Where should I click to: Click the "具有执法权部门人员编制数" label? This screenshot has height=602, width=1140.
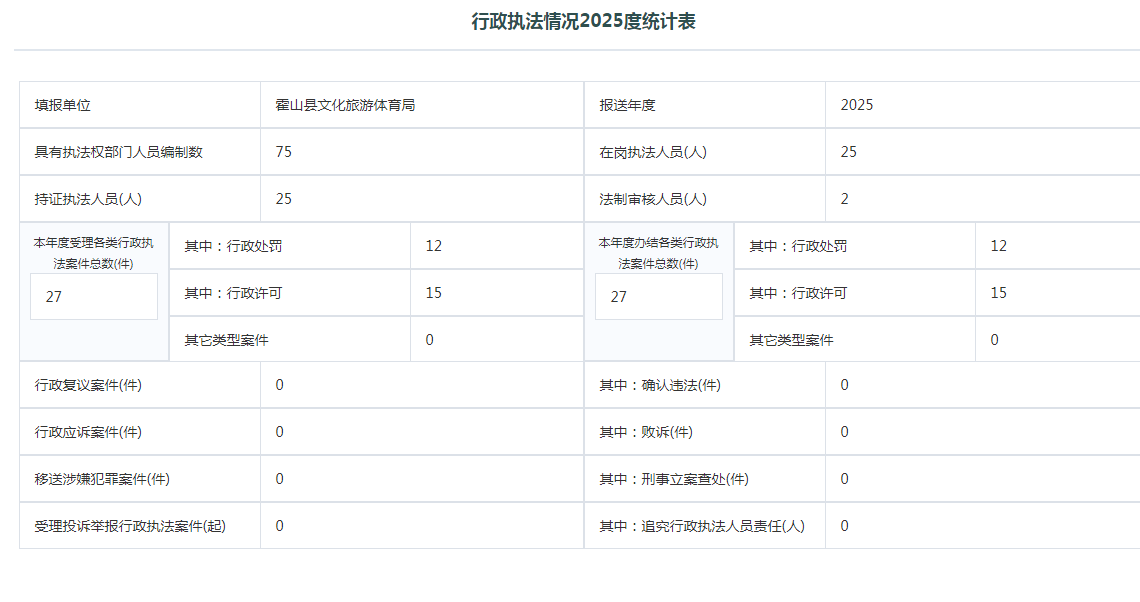(119, 152)
